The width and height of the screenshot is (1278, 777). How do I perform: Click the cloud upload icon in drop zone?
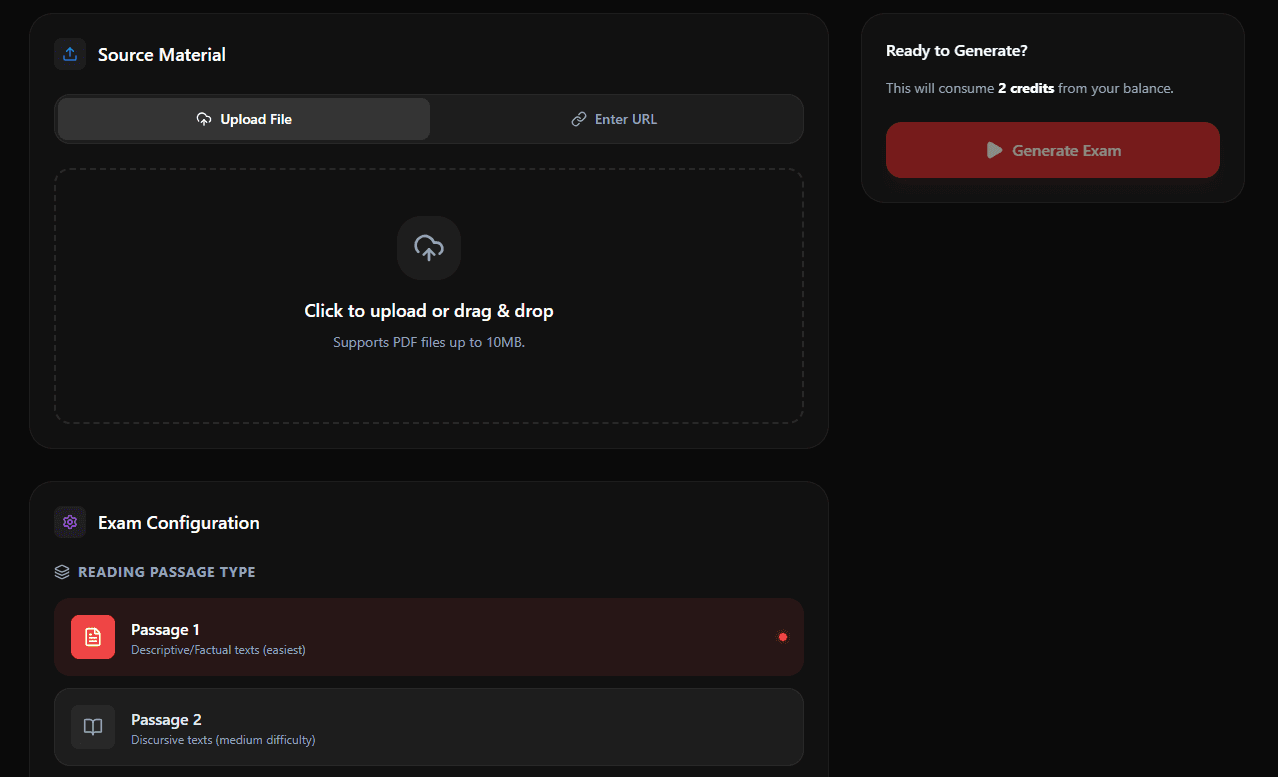(x=429, y=248)
